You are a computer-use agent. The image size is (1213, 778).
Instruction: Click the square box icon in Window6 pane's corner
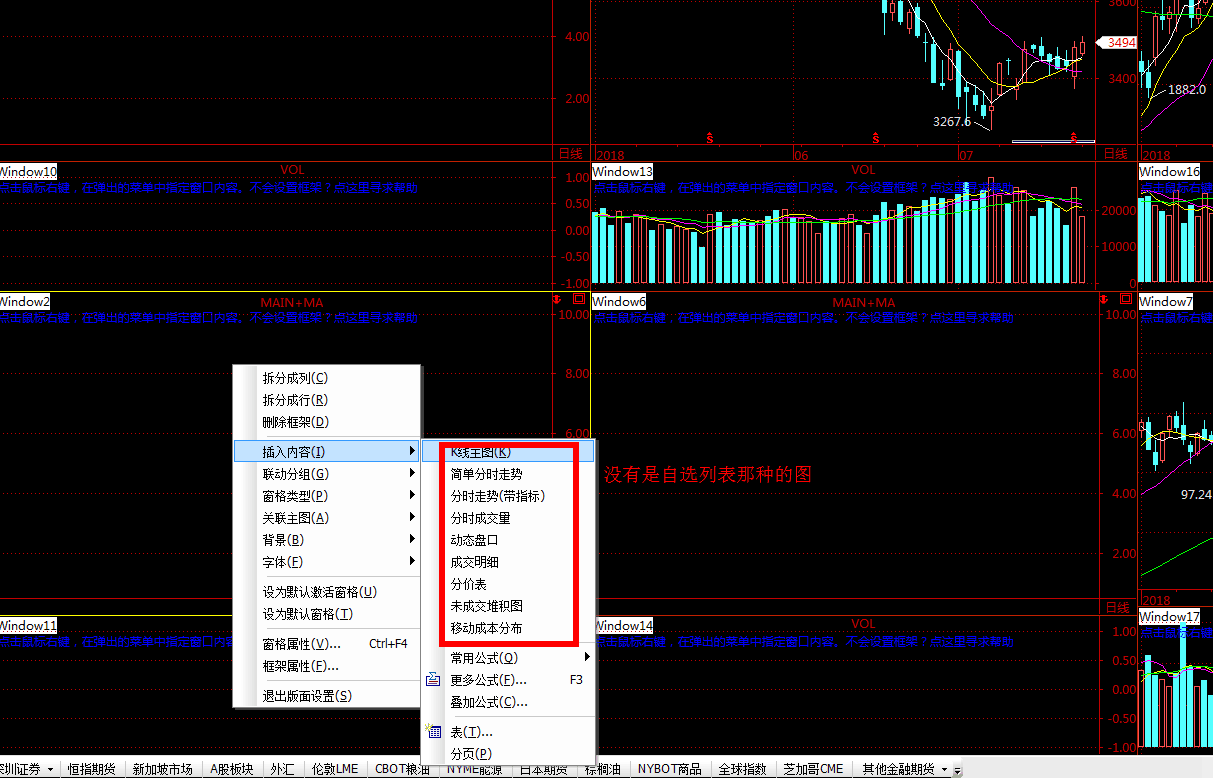pyautogui.click(x=1124, y=299)
